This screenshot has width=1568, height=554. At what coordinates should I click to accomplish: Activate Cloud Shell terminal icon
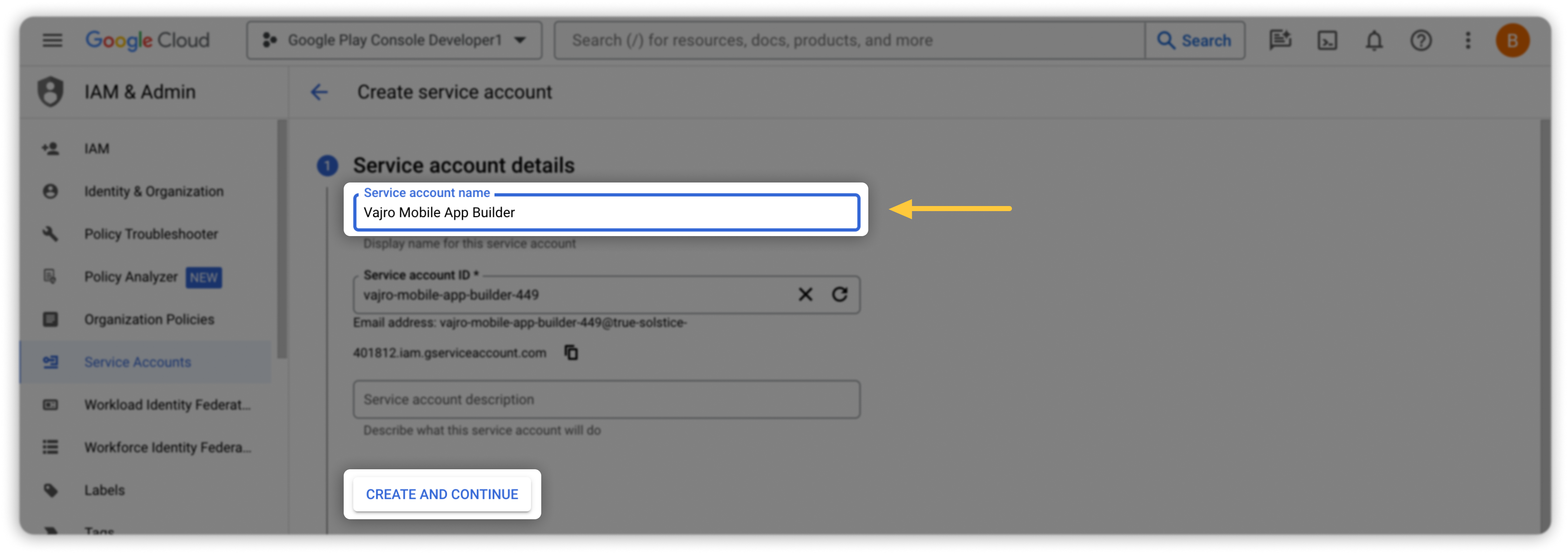1327,41
